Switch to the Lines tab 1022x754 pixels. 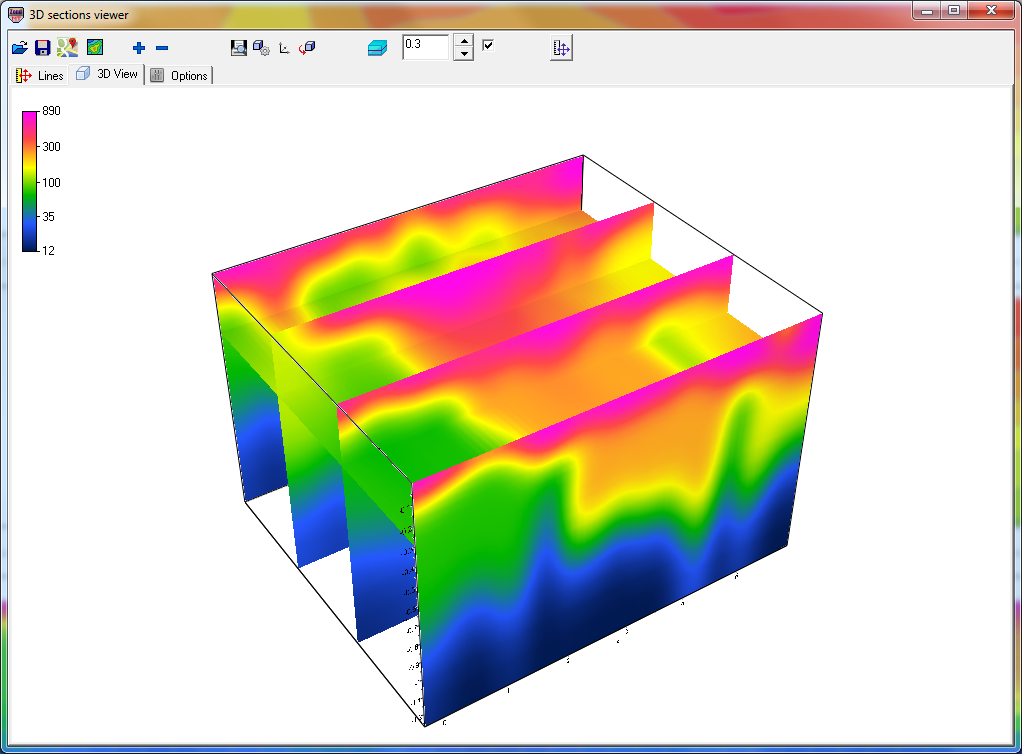40,76
